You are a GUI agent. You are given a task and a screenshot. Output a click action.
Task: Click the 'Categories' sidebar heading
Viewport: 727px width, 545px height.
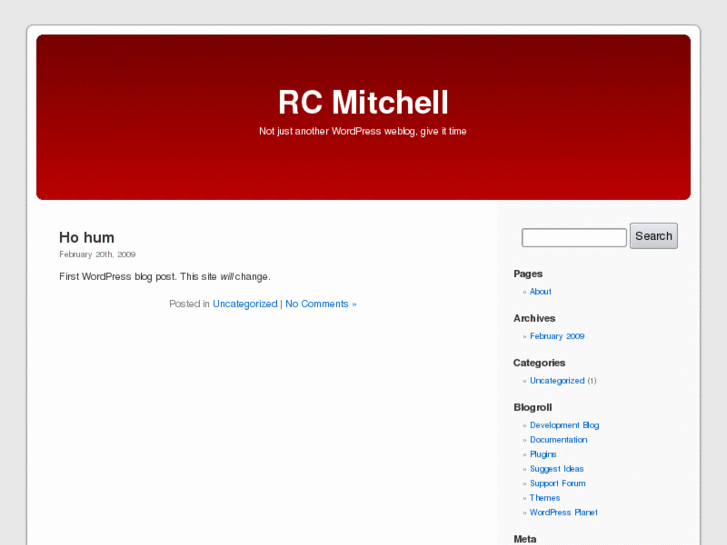(539, 363)
